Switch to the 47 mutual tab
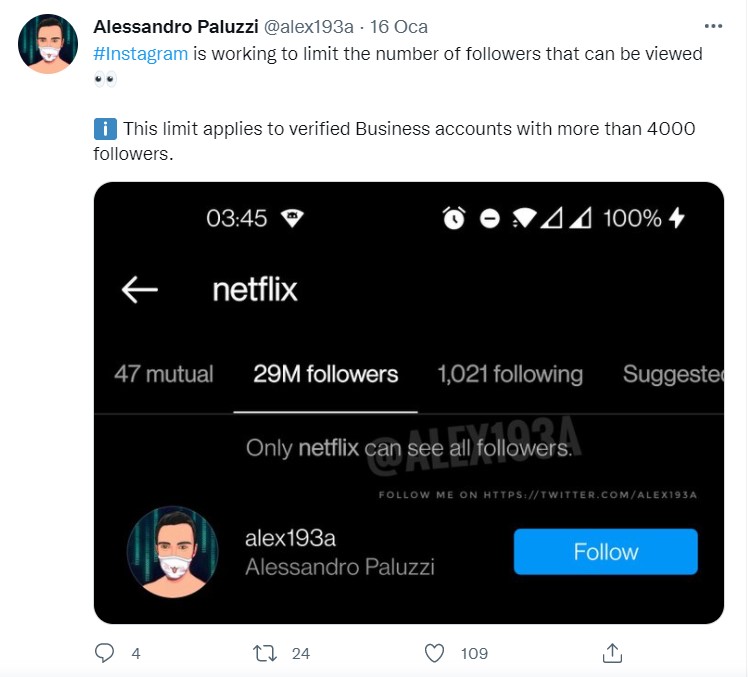 [x=164, y=374]
